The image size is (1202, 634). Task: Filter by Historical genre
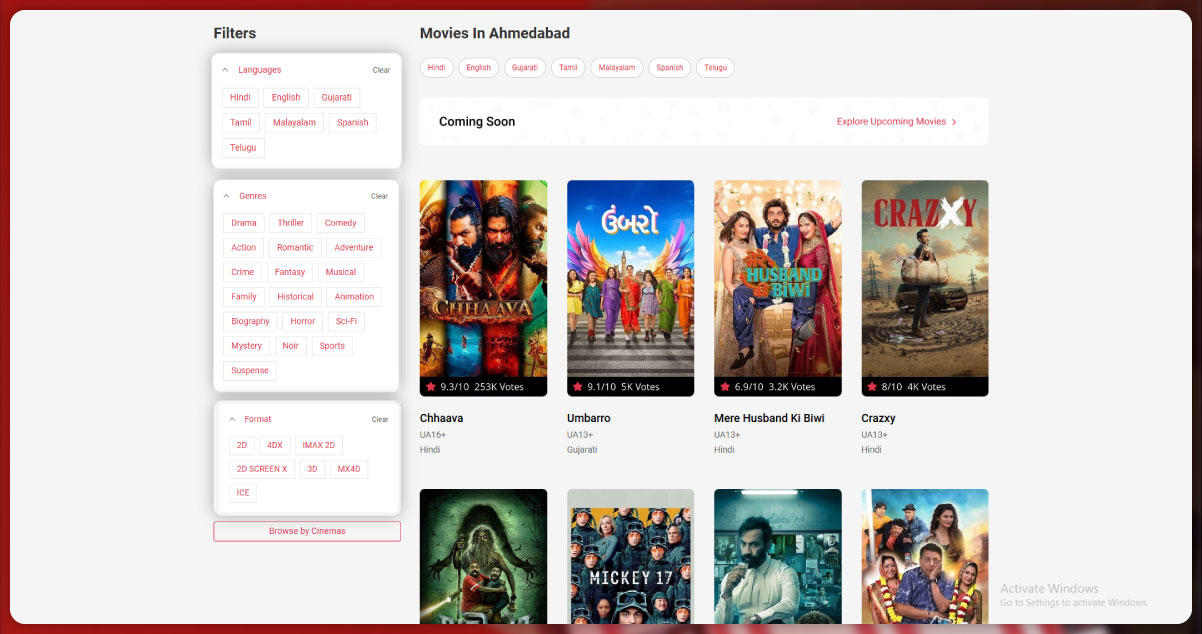tap(296, 297)
